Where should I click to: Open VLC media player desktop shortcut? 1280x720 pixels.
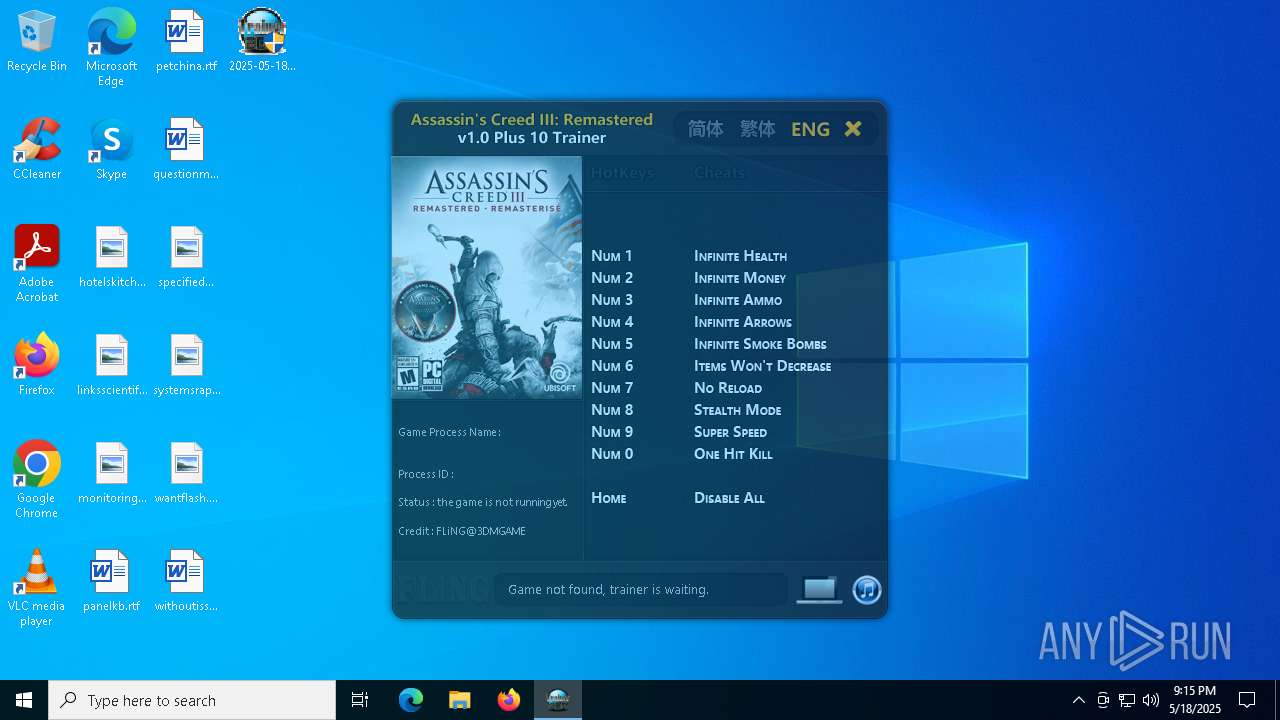(x=37, y=588)
